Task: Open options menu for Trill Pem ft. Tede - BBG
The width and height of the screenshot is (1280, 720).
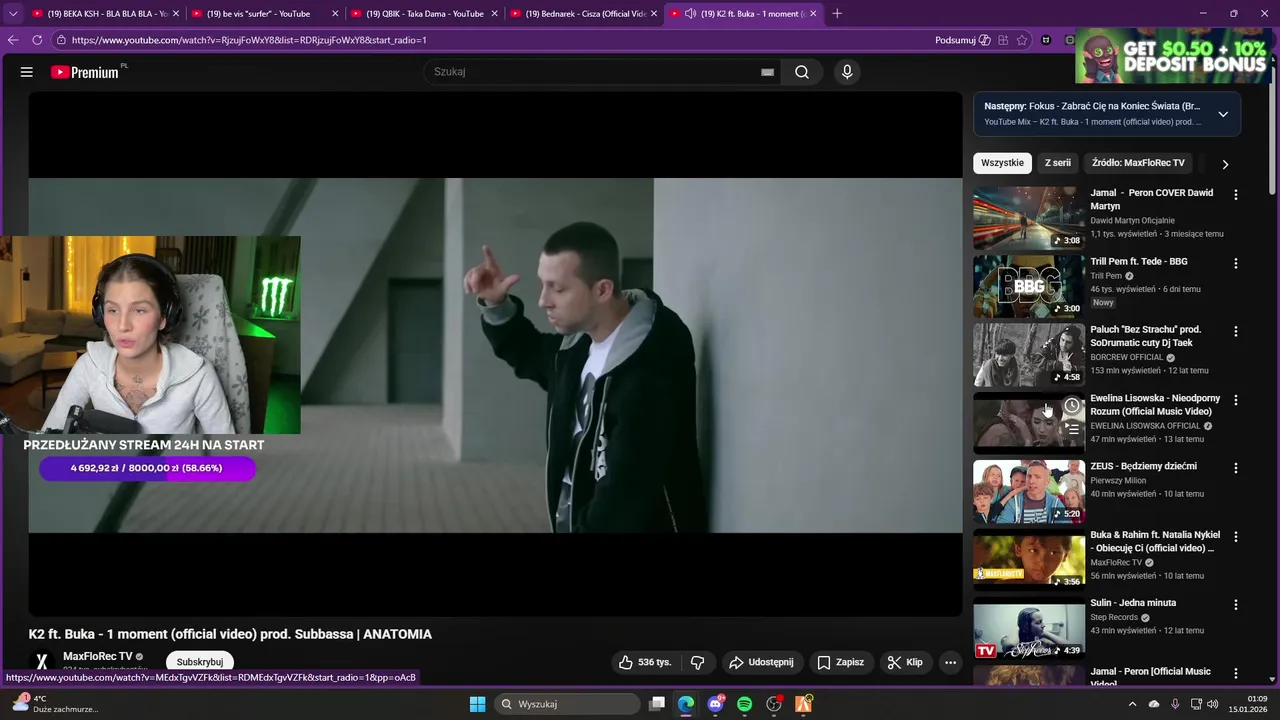Action: (1236, 263)
